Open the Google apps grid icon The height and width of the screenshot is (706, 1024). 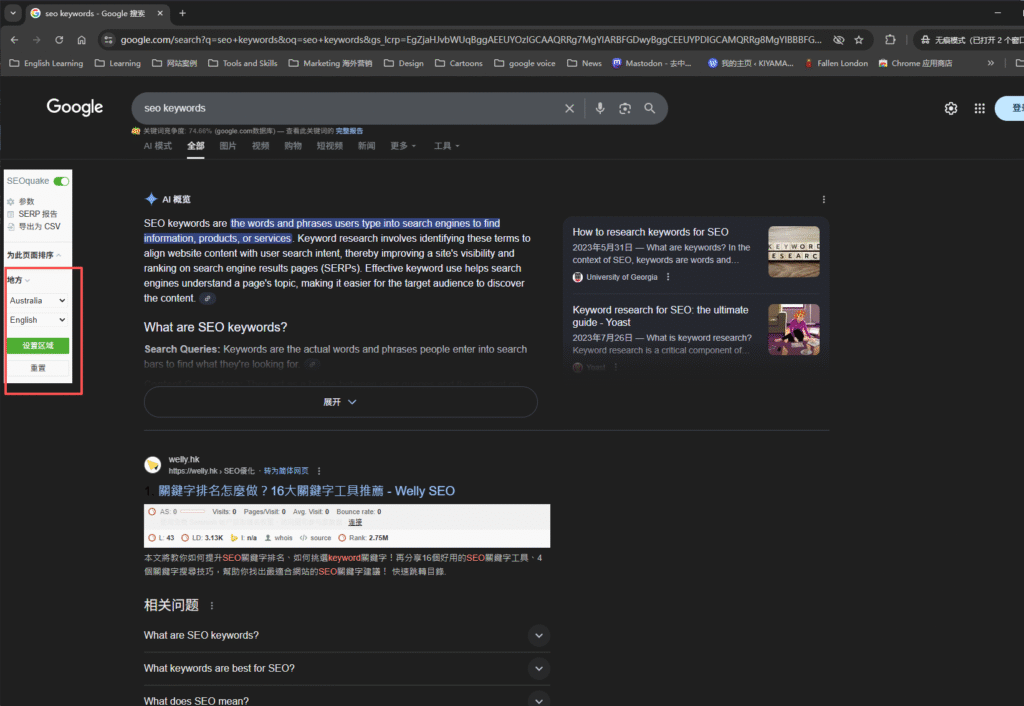coord(979,108)
